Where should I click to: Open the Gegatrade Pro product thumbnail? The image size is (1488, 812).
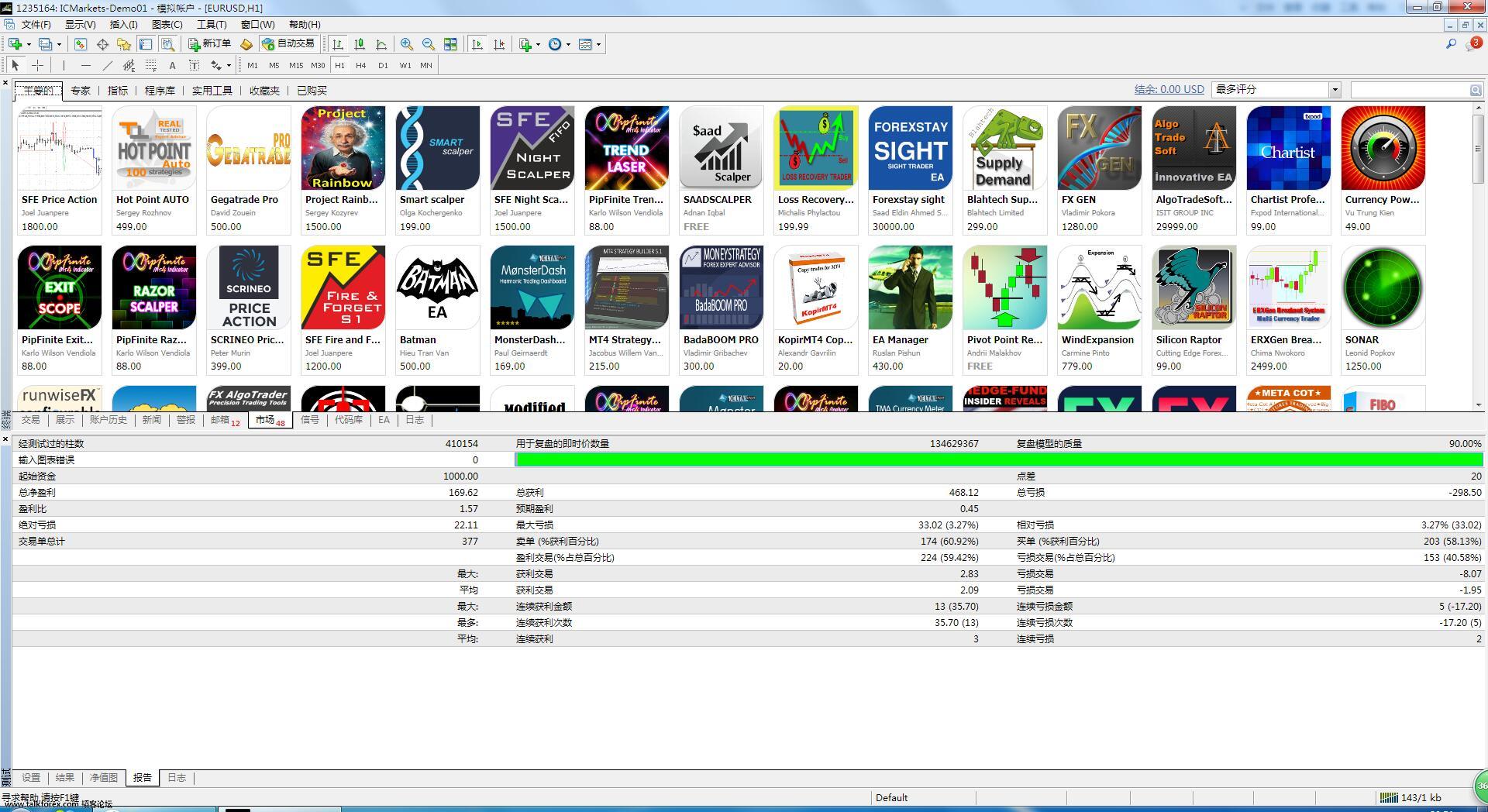pos(248,148)
